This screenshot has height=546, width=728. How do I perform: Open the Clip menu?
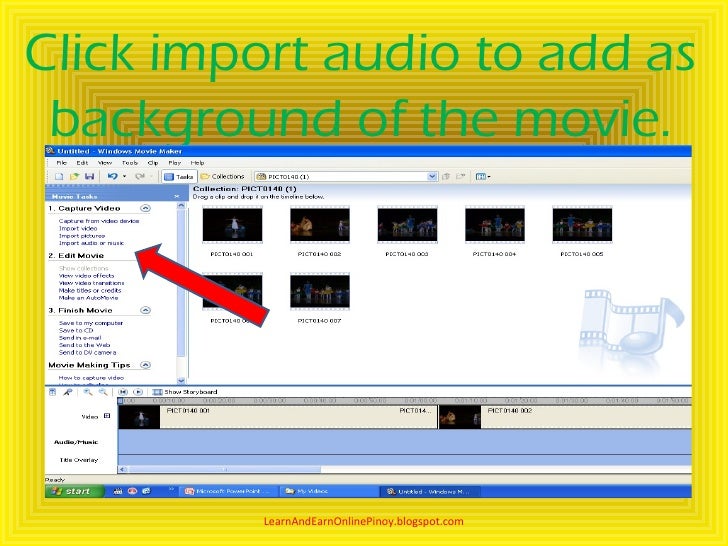point(153,163)
